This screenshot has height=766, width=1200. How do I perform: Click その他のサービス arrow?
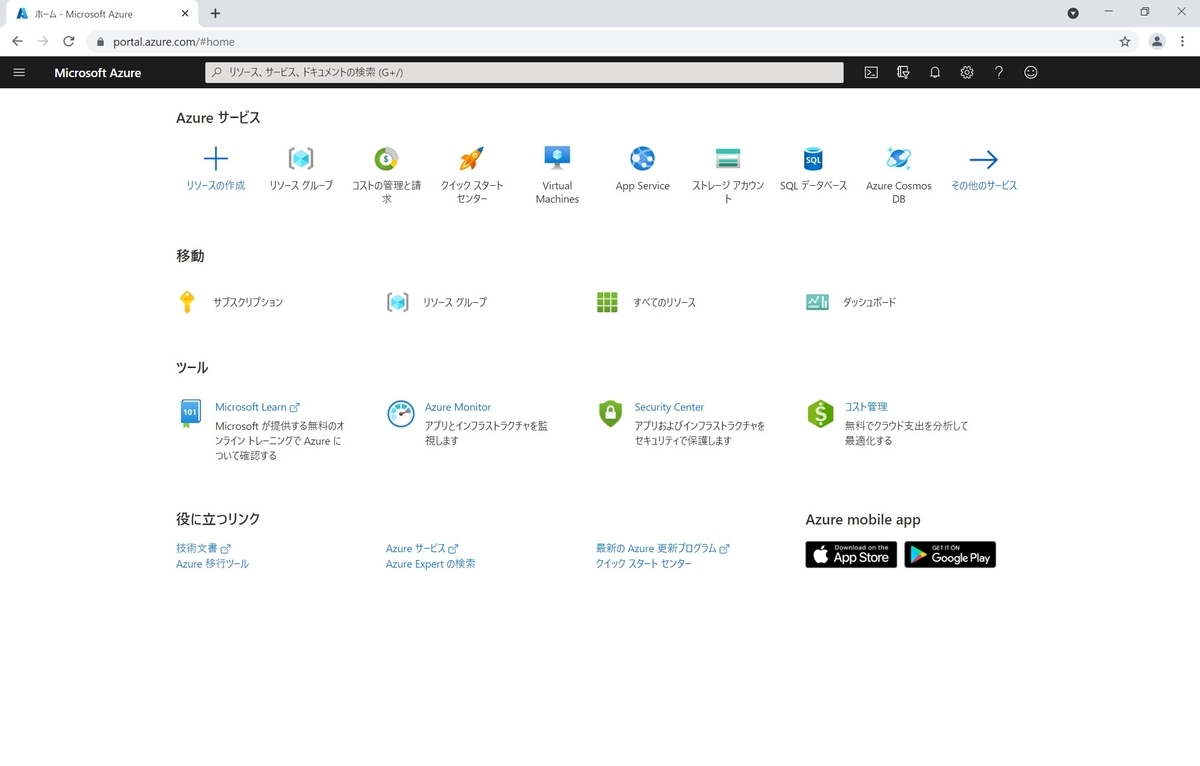coord(984,159)
